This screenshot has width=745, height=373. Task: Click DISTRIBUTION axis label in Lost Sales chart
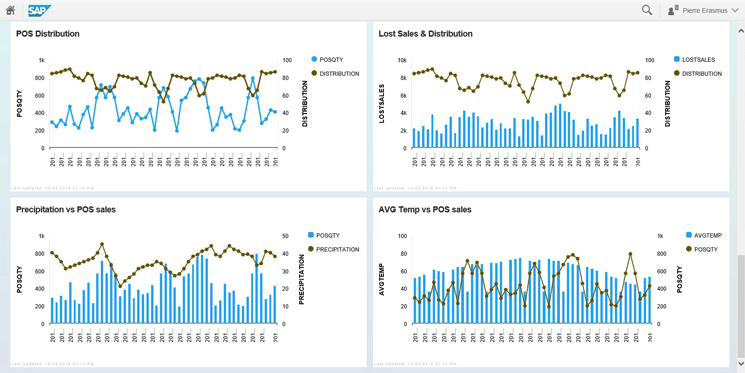668,104
